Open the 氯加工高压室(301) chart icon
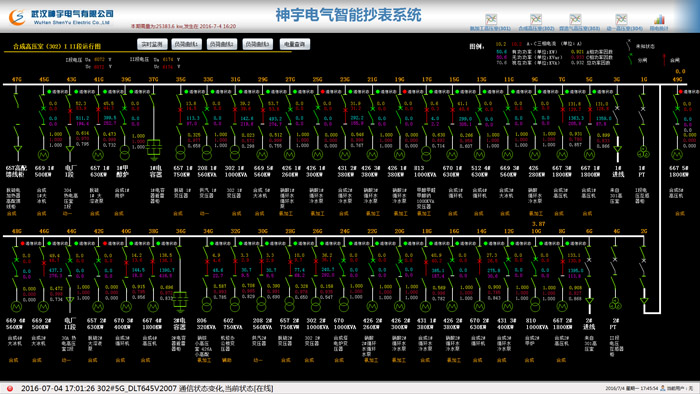Image resolution: width=700 pixels, height=394 pixels. tap(491, 19)
